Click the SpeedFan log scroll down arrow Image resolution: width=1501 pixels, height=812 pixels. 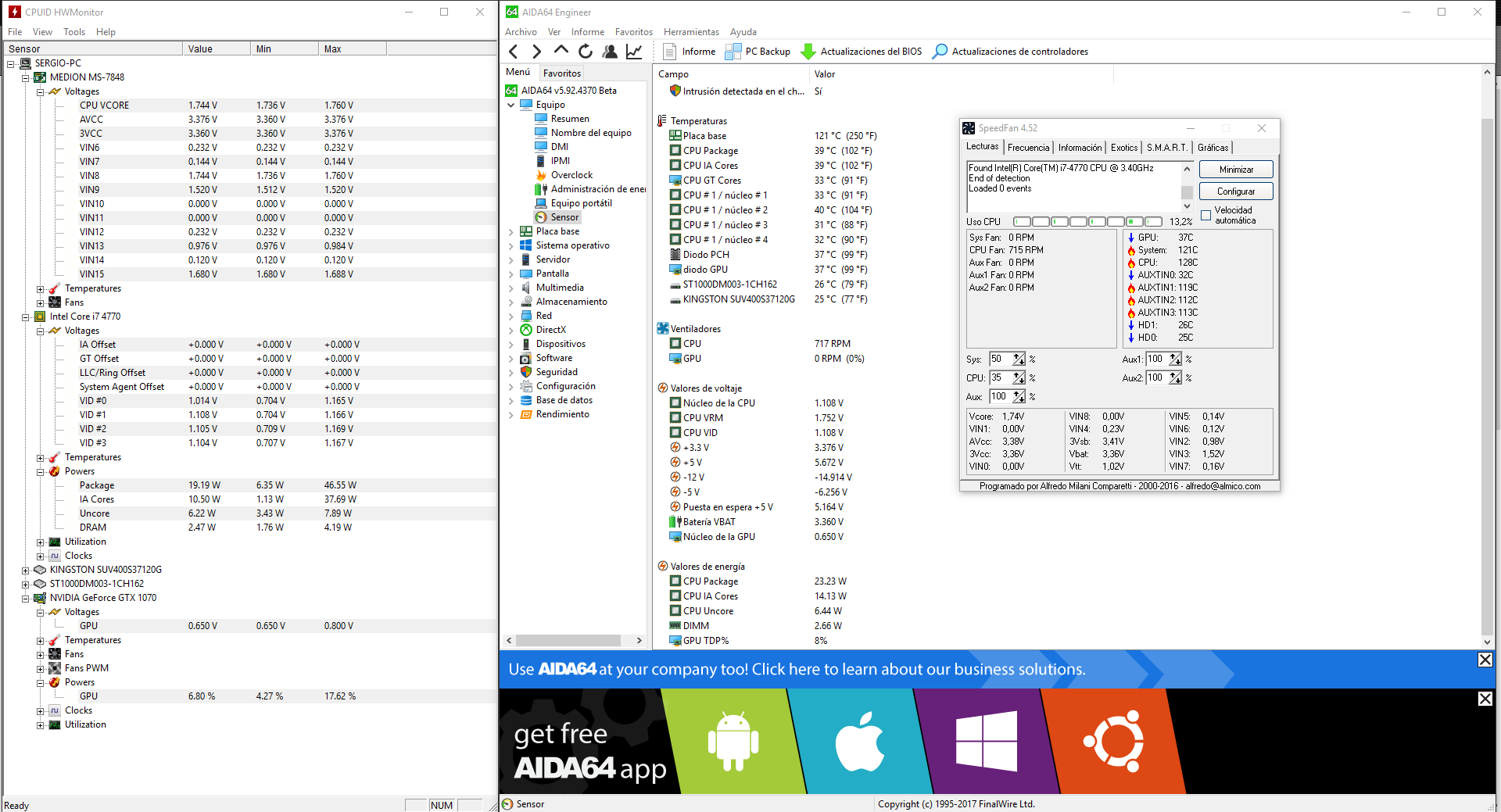coord(1187,206)
